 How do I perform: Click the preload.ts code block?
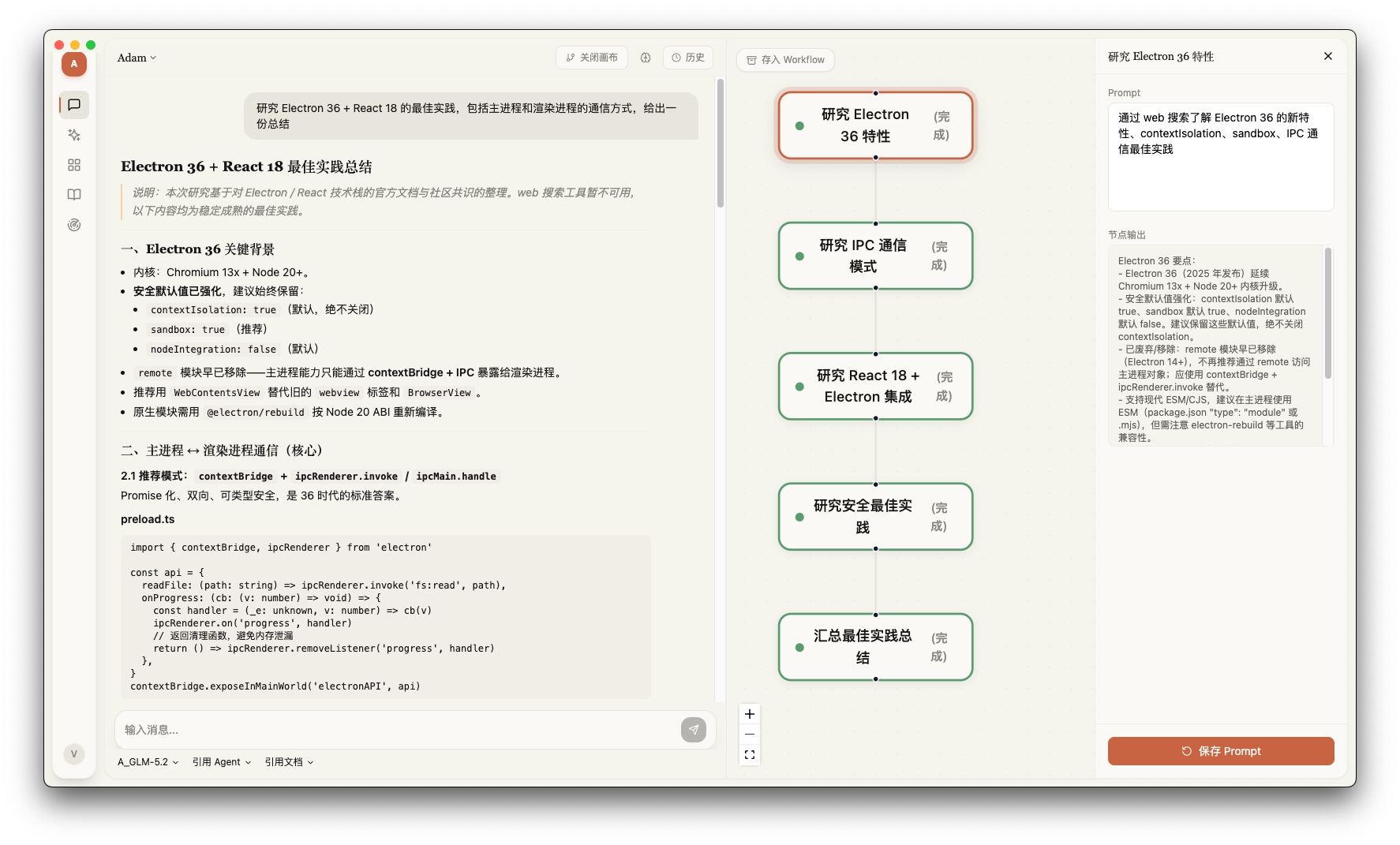tap(386, 617)
